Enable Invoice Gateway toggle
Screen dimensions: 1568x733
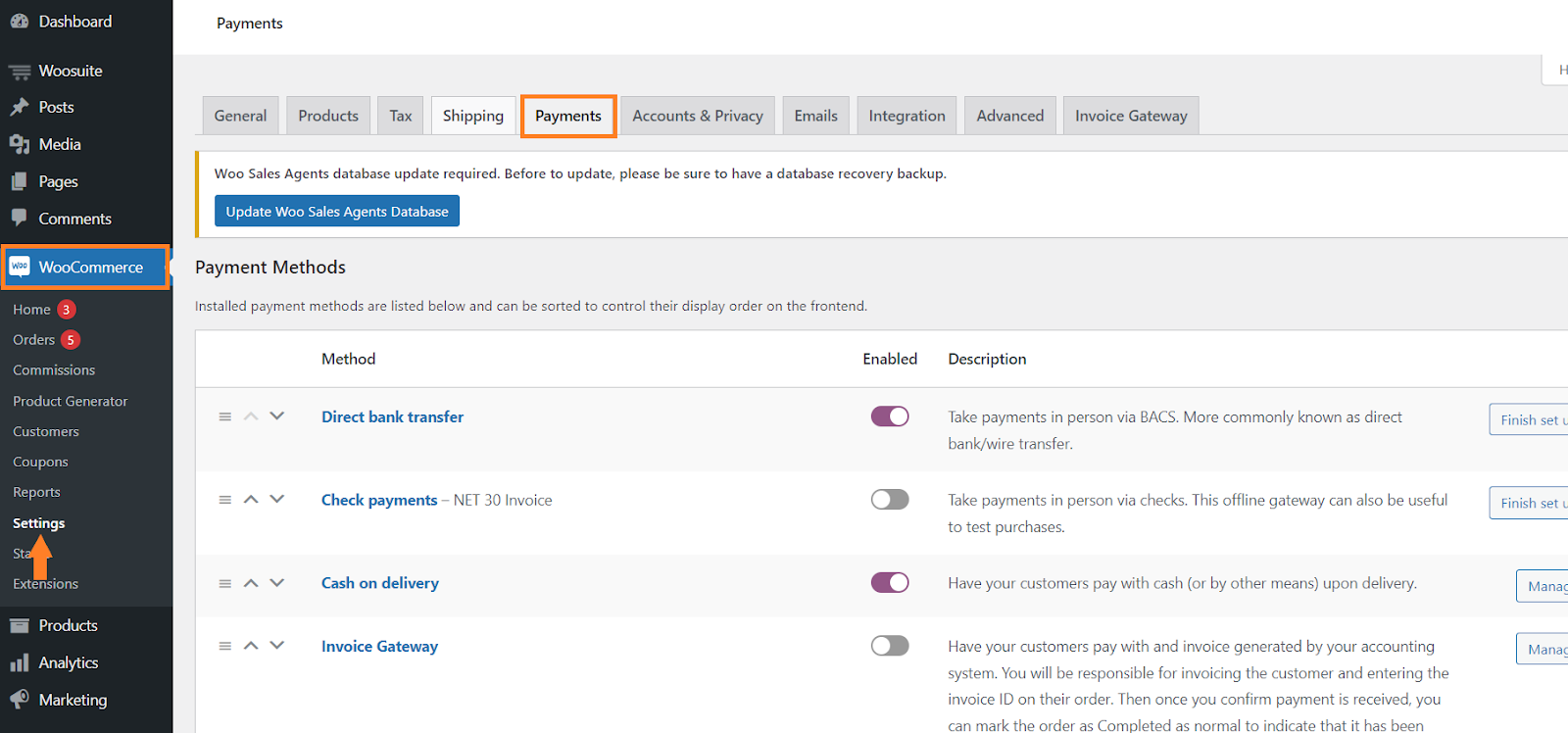pos(890,646)
